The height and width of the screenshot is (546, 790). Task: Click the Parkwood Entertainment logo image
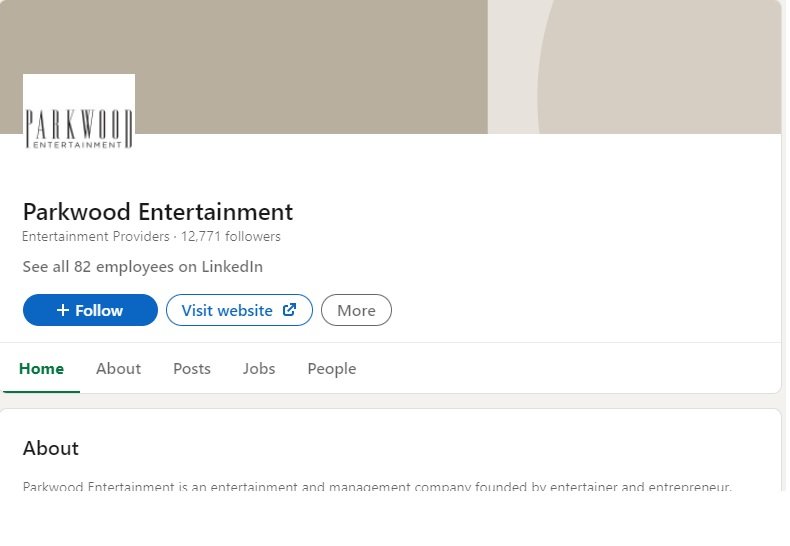(x=79, y=112)
